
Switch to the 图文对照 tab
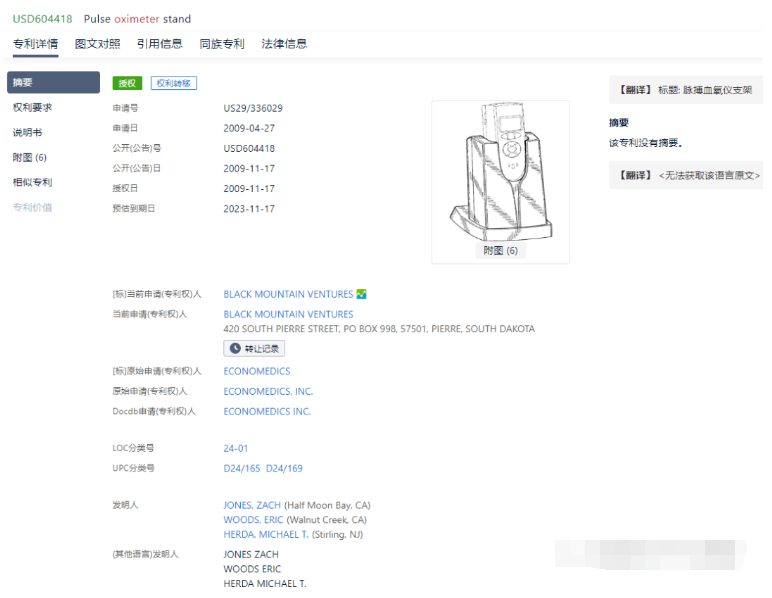click(x=97, y=44)
